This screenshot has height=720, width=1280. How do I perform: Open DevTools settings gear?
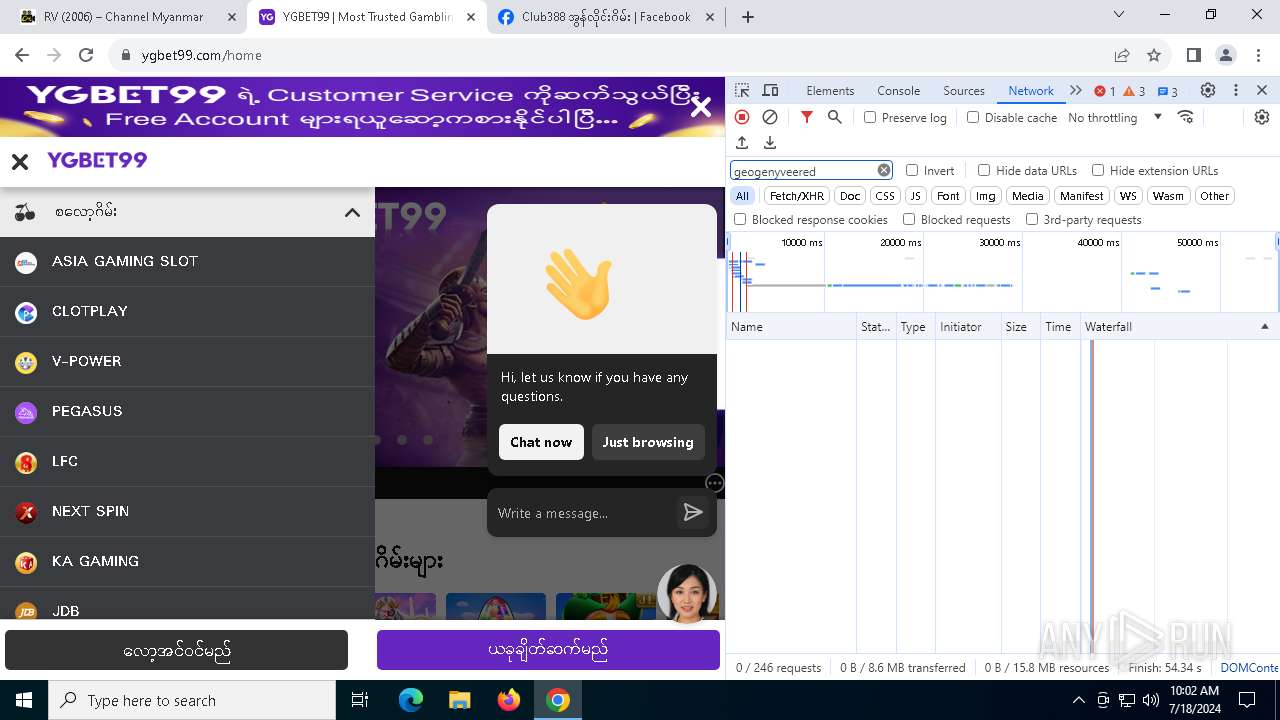coord(1208,90)
